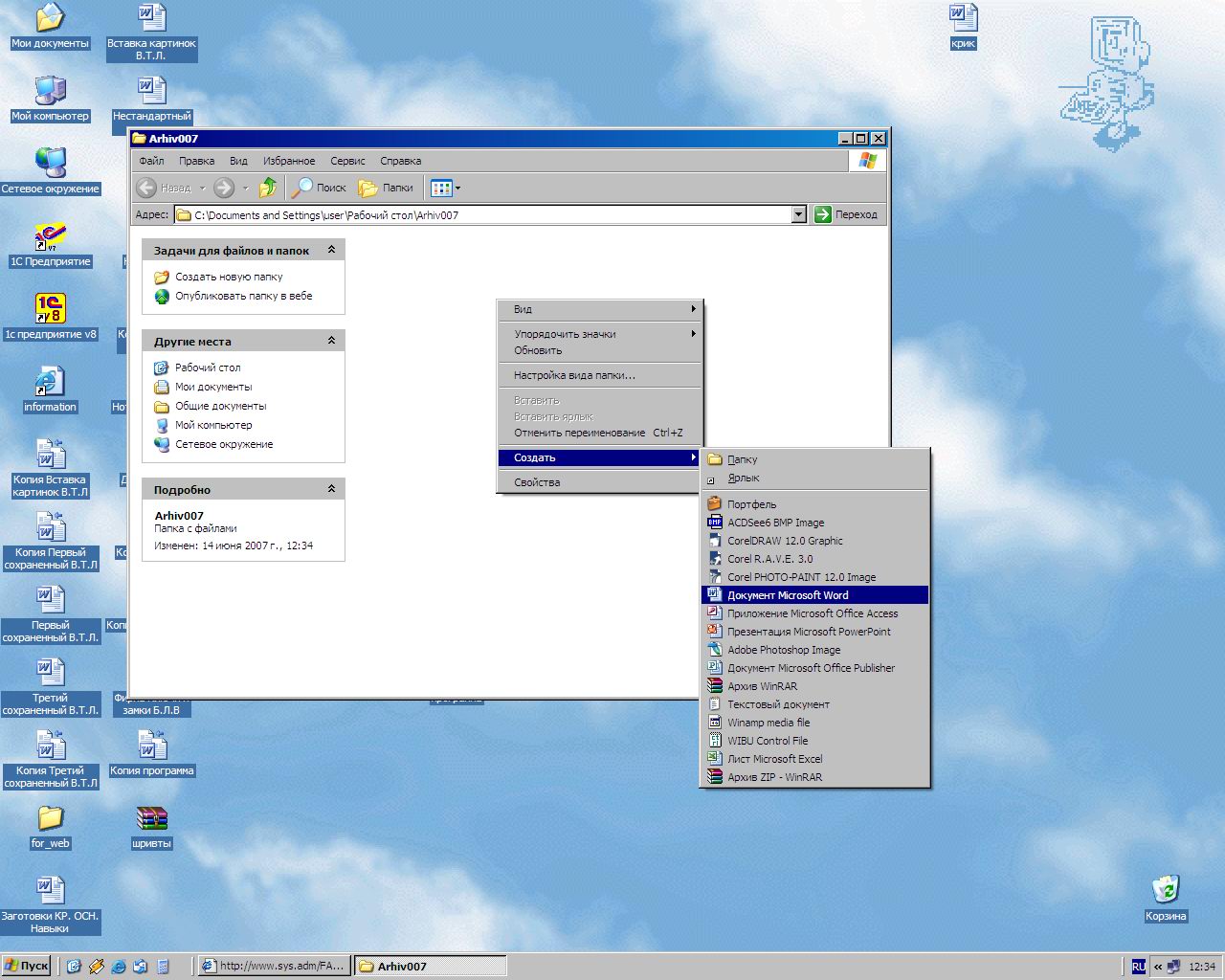This screenshot has width=1225, height=980.
Task: Click Отменить переименование in context menu
Action: tap(600, 433)
